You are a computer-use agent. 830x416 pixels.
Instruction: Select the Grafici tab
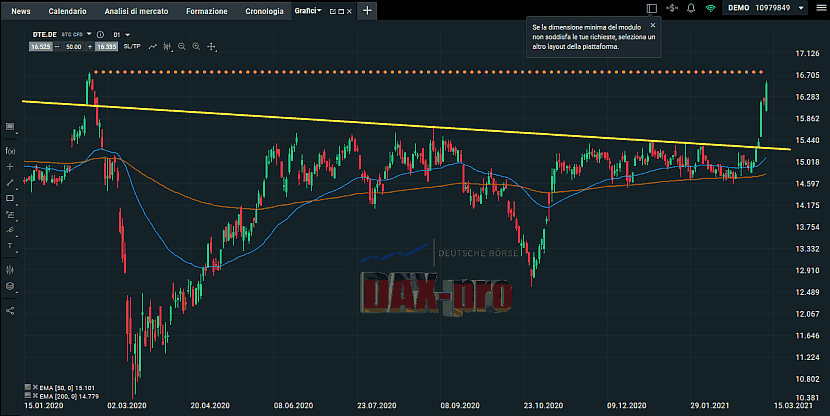pyautogui.click(x=305, y=11)
